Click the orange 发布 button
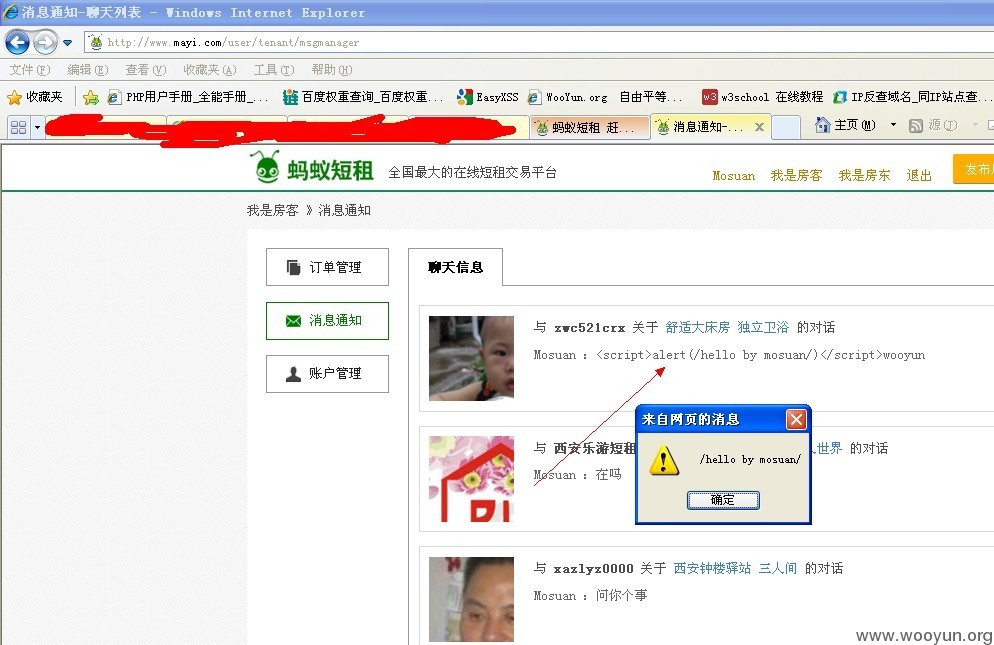The image size is (994, 645). [x=974, y=169]
